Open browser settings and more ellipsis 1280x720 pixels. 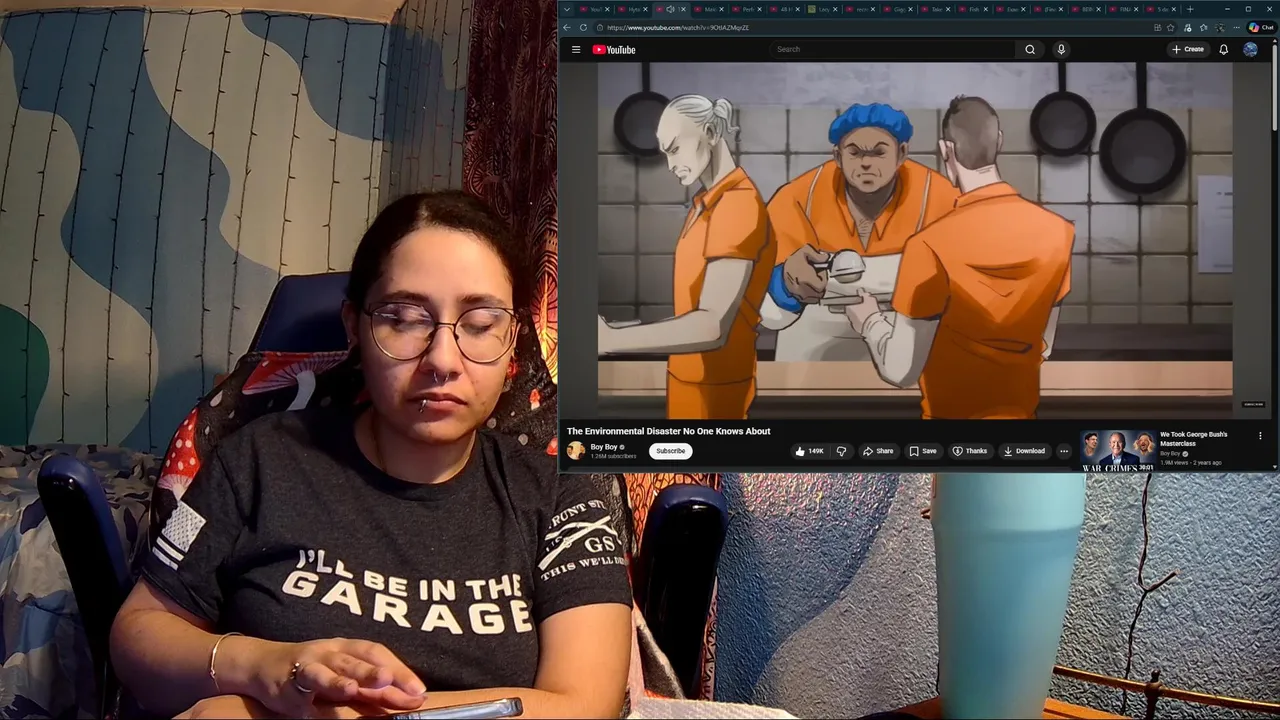click(1236, 28)
